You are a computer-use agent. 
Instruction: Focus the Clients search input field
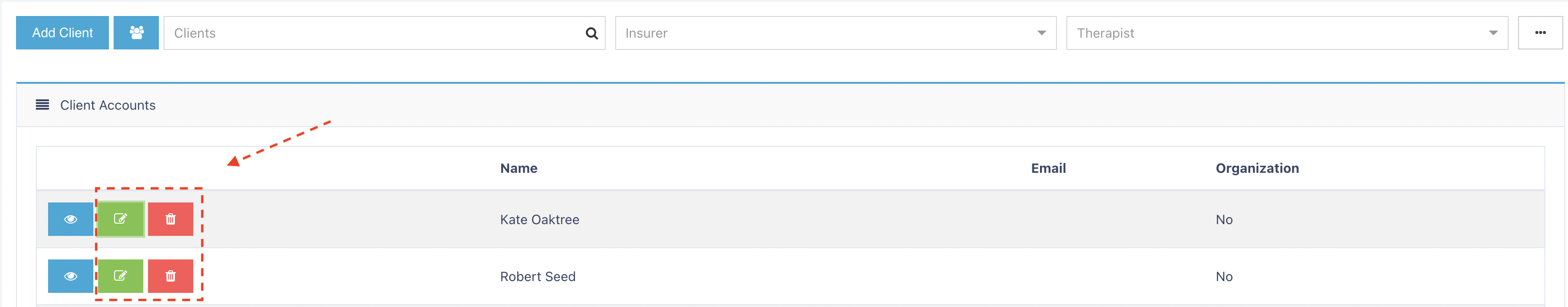(x=384, y=33)
